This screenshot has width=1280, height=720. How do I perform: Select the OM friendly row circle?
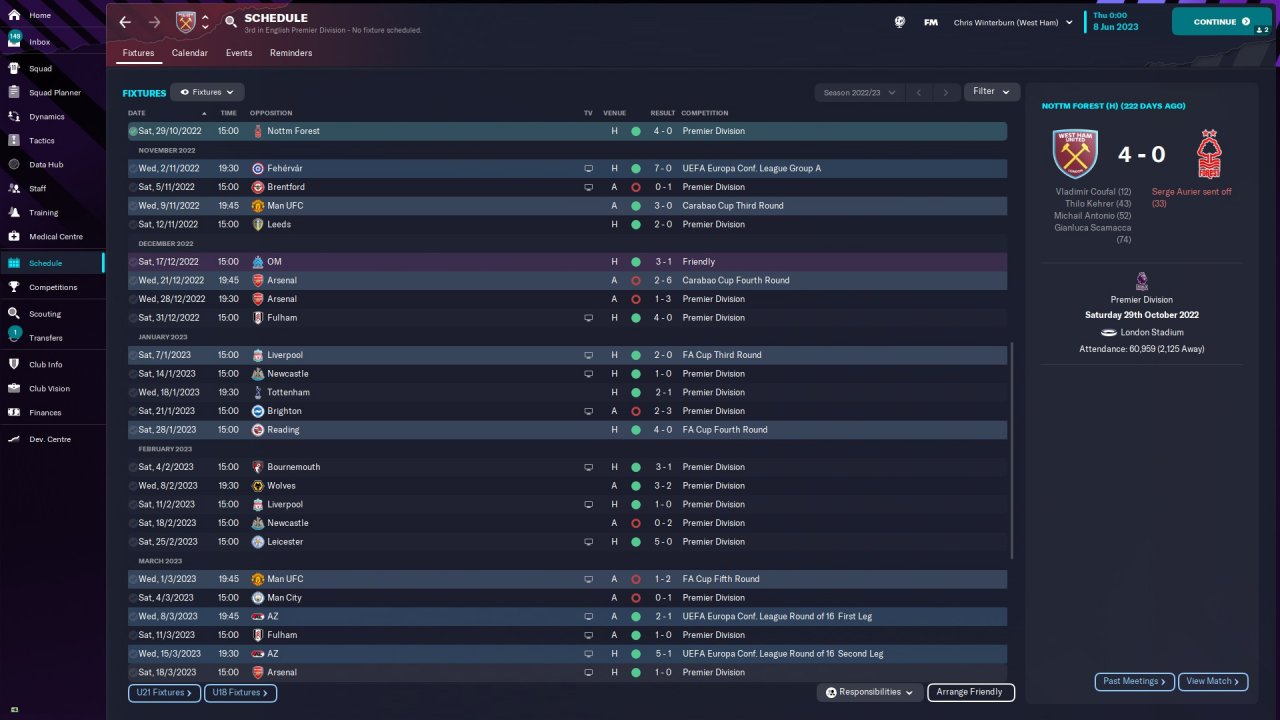[133, 262]
